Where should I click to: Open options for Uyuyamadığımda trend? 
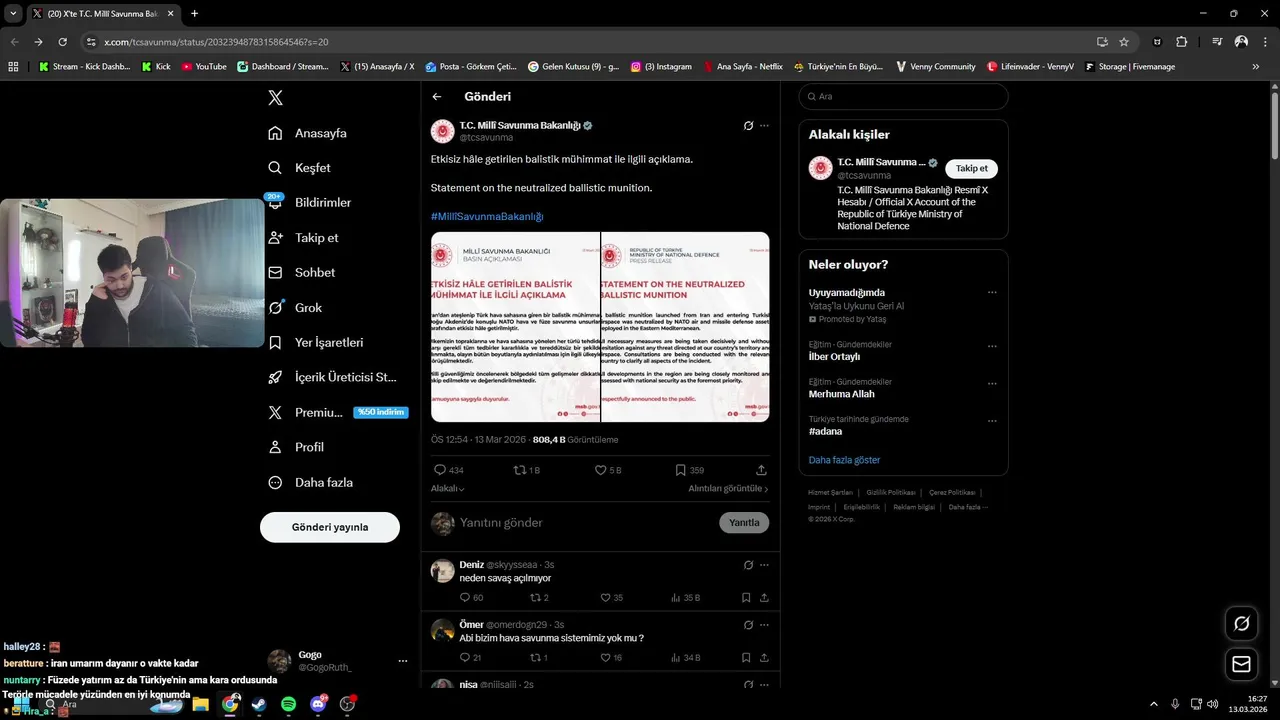[992, 293]
